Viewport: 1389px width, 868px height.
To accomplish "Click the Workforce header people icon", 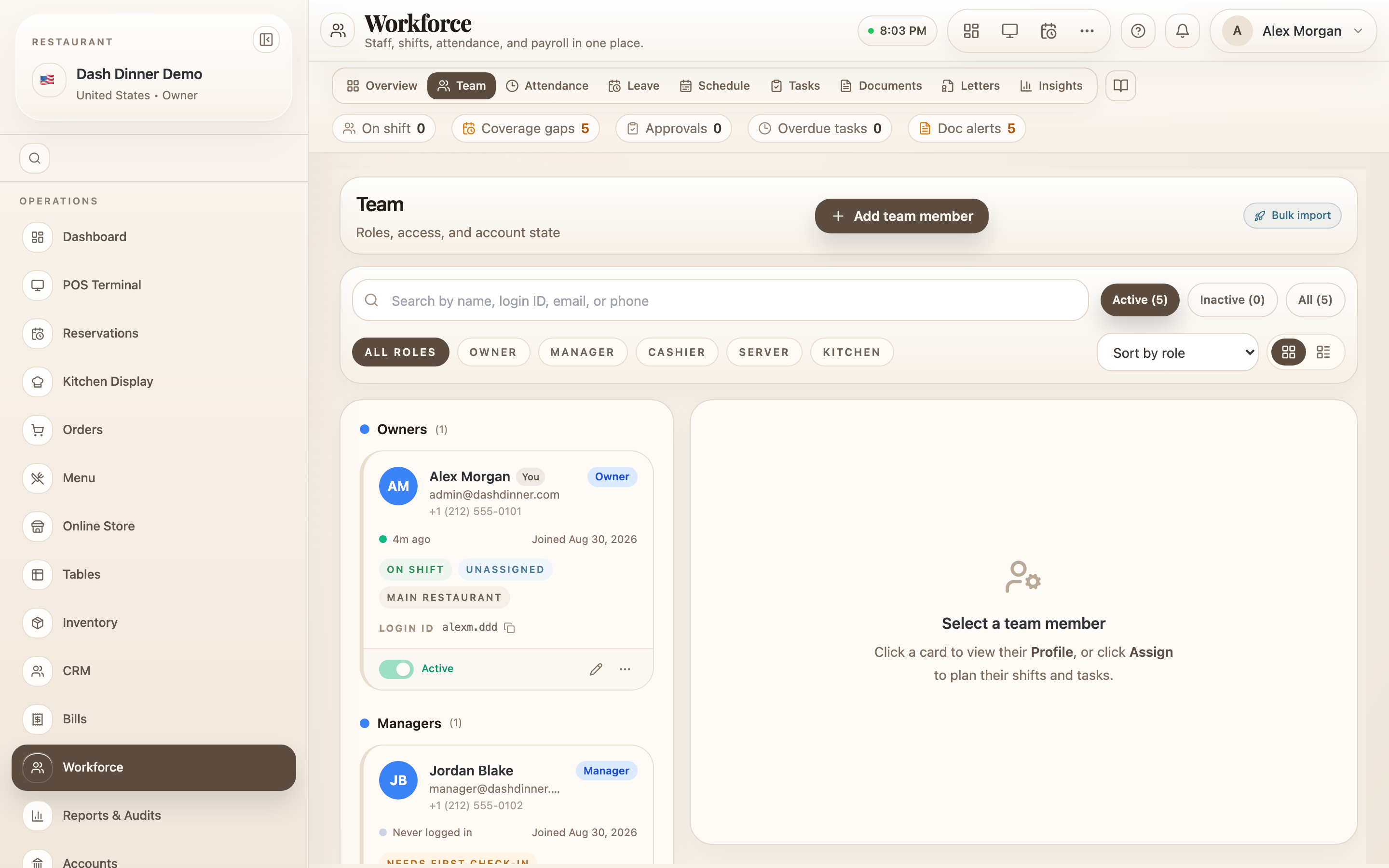I will tap(338, 30).
